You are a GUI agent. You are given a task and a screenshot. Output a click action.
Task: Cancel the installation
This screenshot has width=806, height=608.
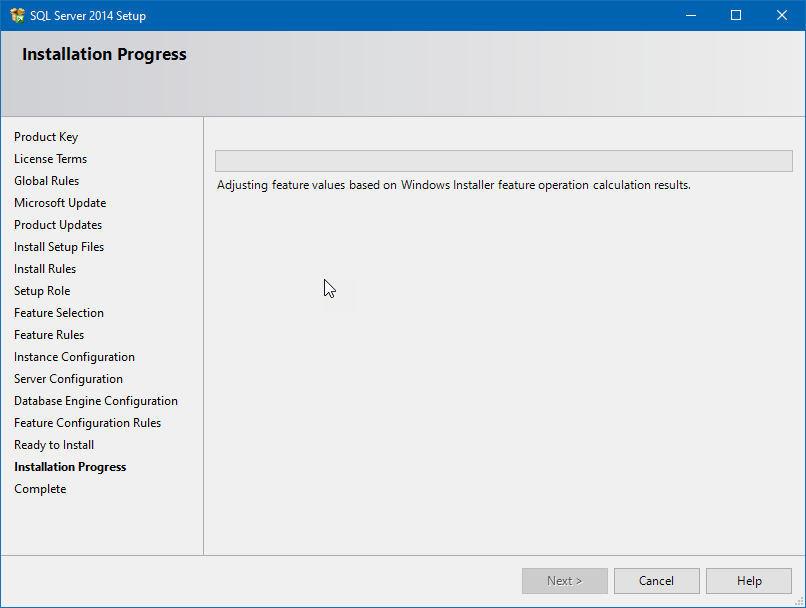(656, 581)
